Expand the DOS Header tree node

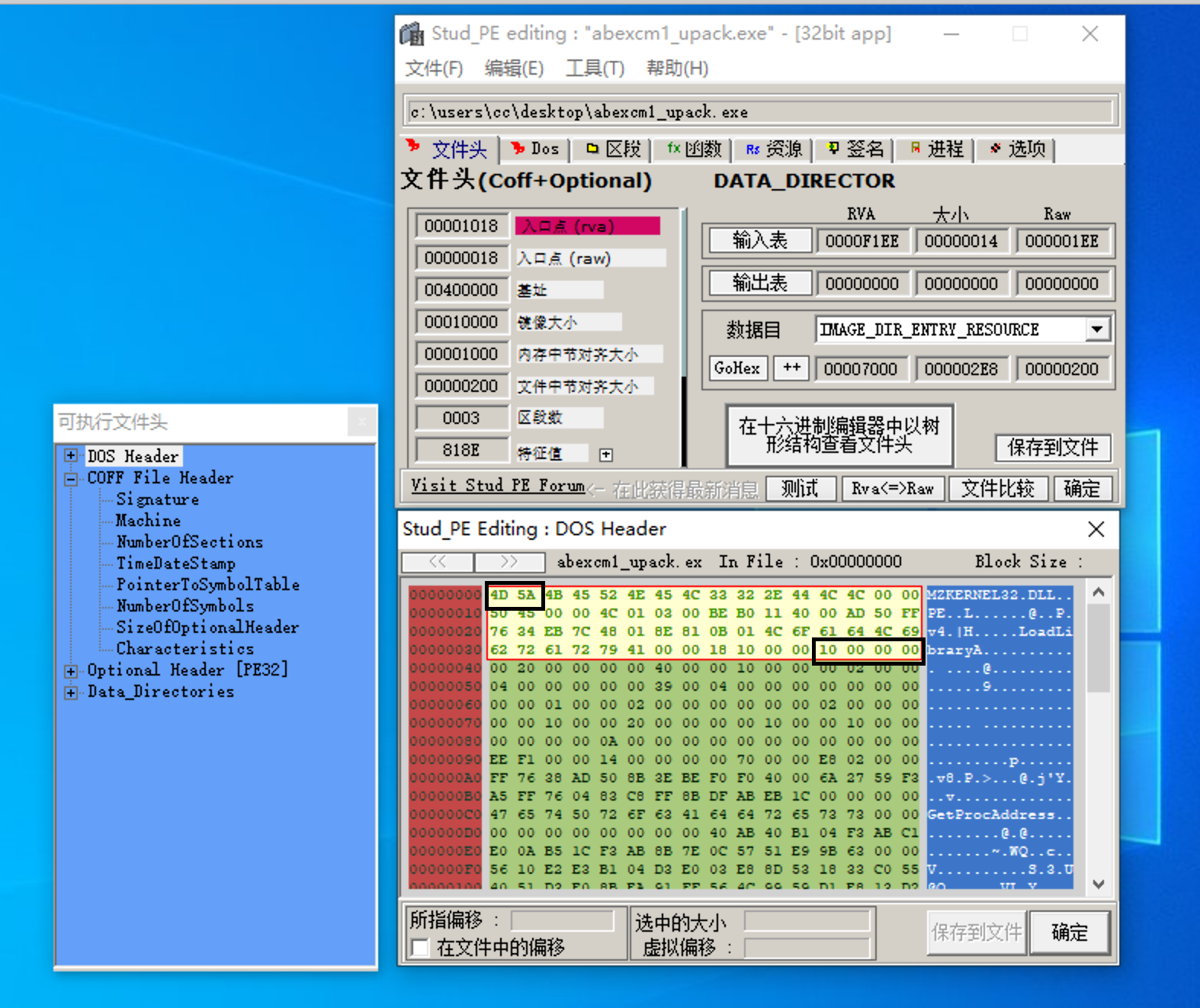[71, 456]
